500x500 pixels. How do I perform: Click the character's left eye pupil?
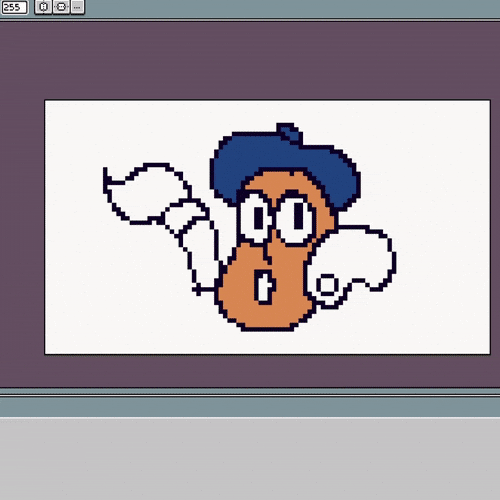click(x=258, y=218)
